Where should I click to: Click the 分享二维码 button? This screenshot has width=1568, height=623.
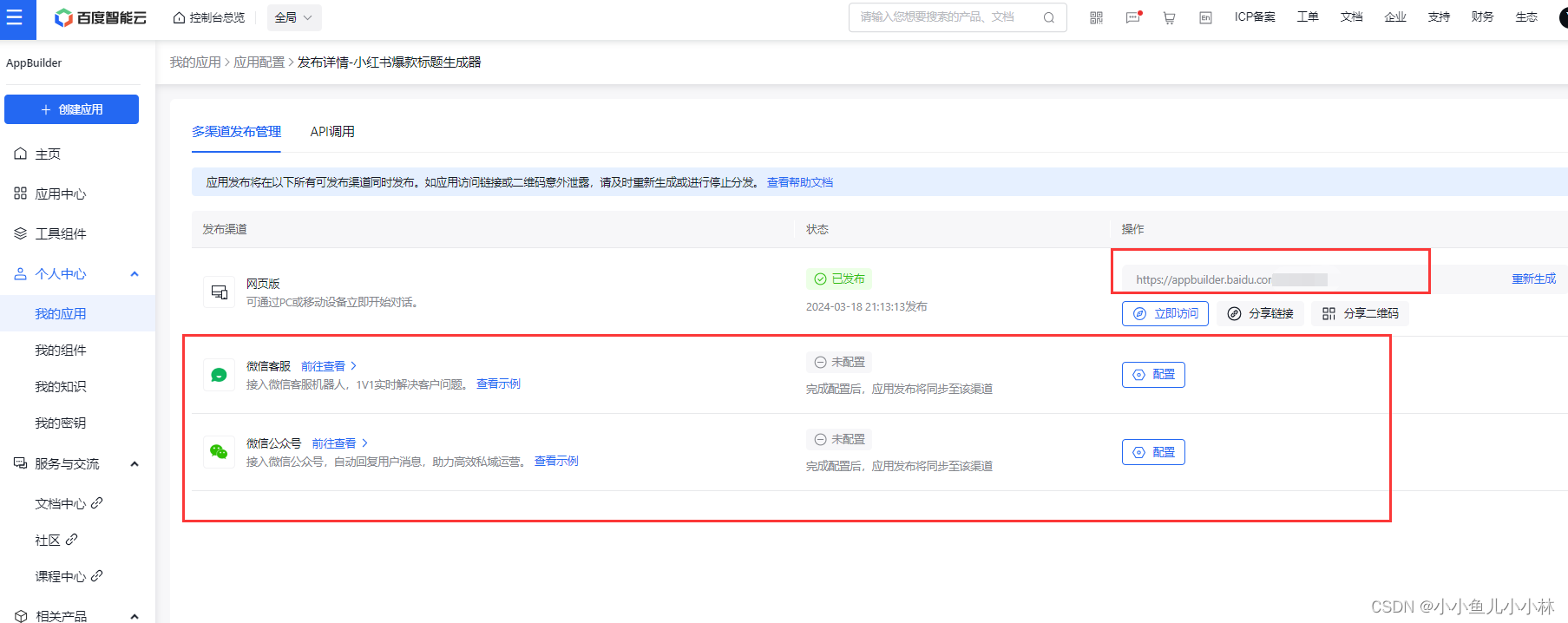coord(1361,313)
